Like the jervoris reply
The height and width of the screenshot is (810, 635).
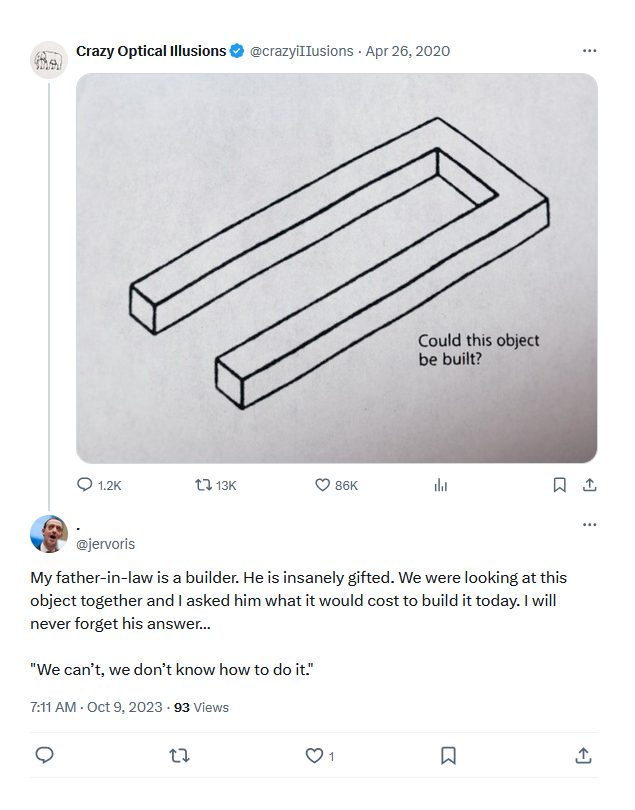click(x=314, y=756)
